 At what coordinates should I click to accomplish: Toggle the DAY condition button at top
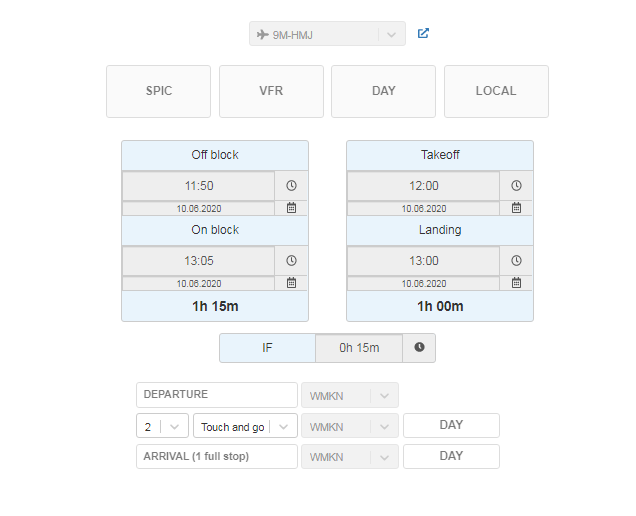pyautogui.click(x=383, y=91)
